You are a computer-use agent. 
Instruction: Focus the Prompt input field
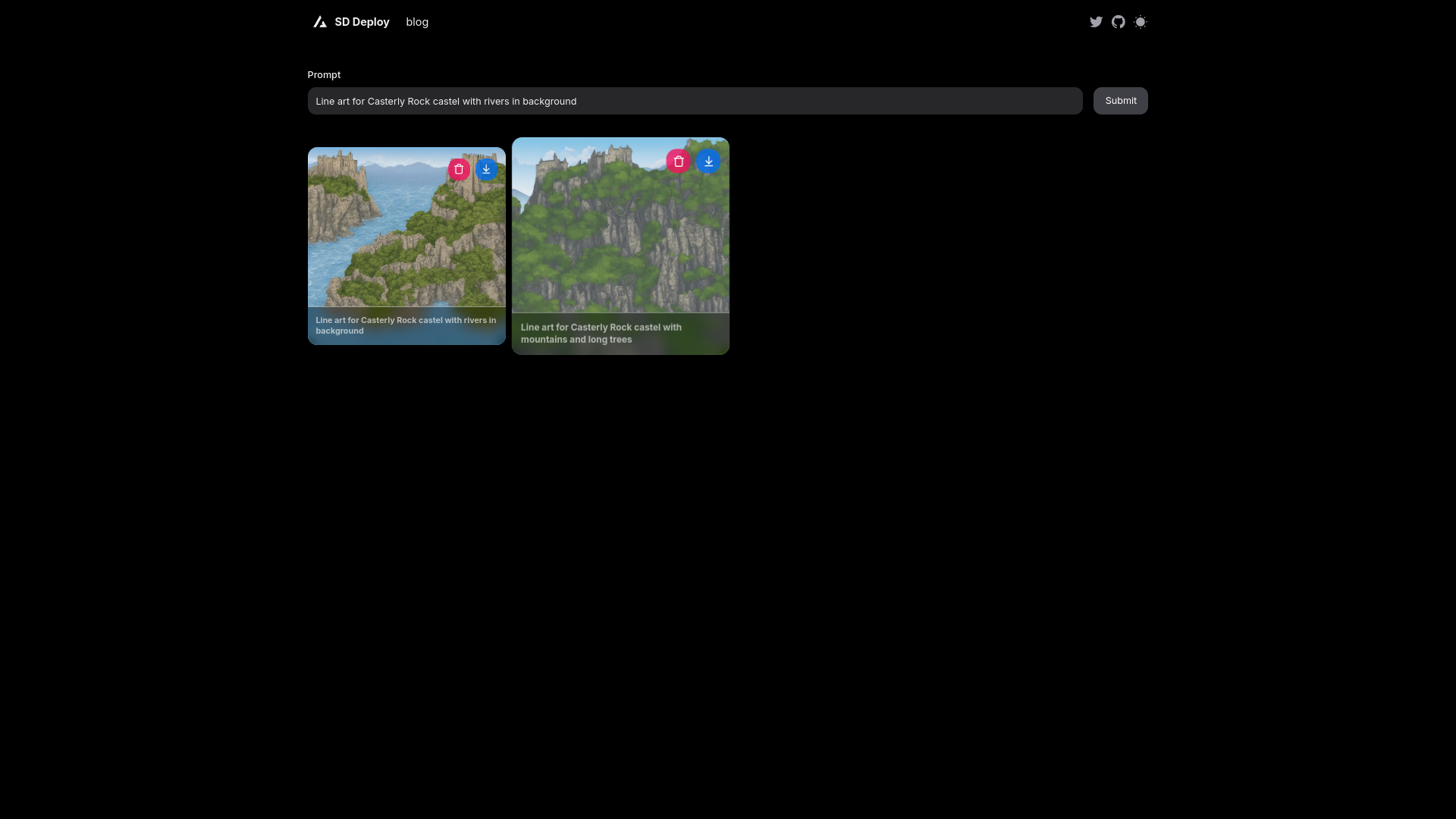click(695, 101)
